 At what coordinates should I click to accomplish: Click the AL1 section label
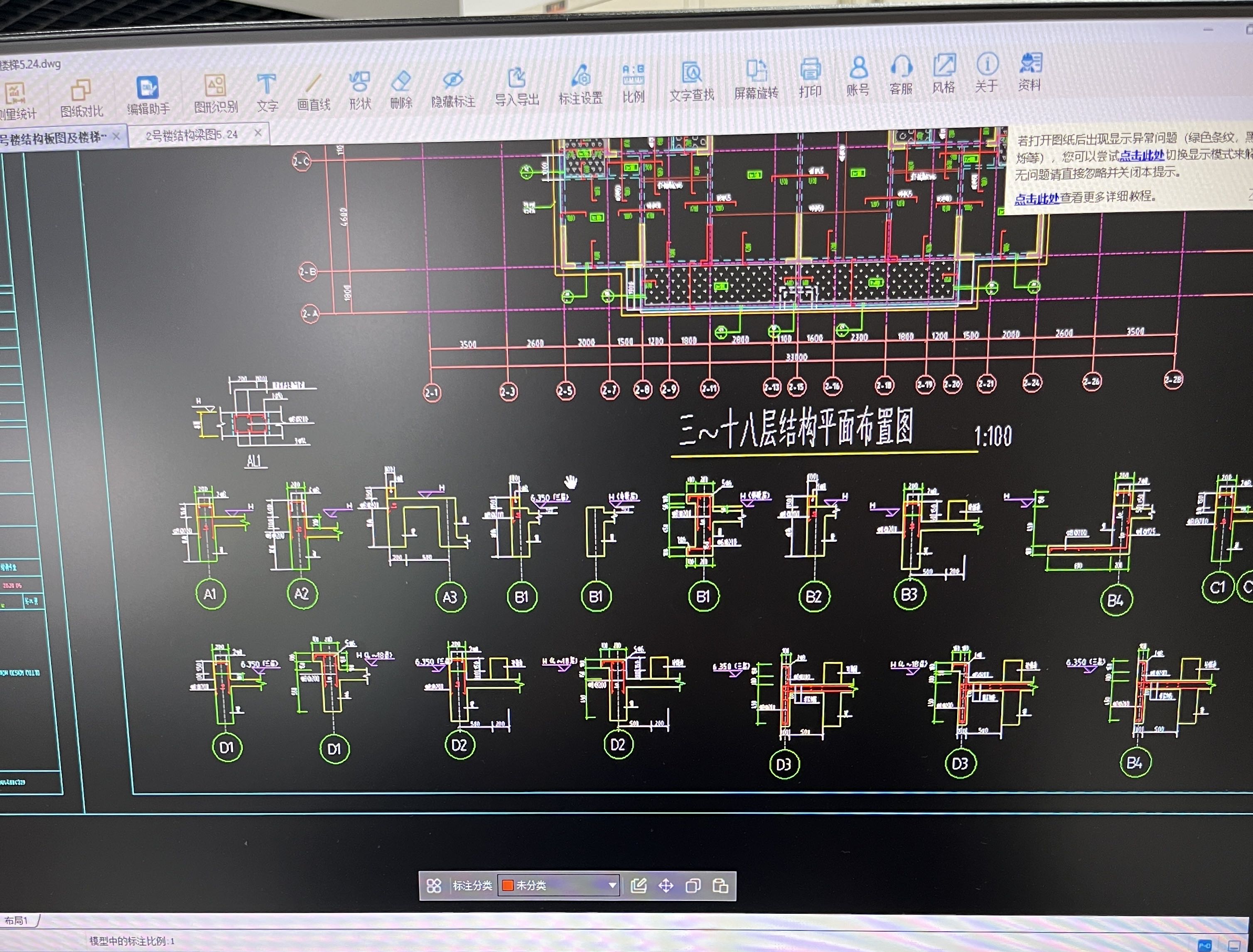coord(255,461)
